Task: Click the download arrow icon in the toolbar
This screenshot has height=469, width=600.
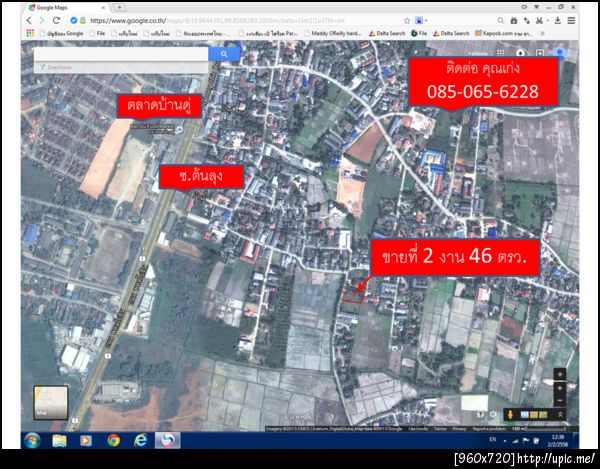Action: tap(558, 21)
